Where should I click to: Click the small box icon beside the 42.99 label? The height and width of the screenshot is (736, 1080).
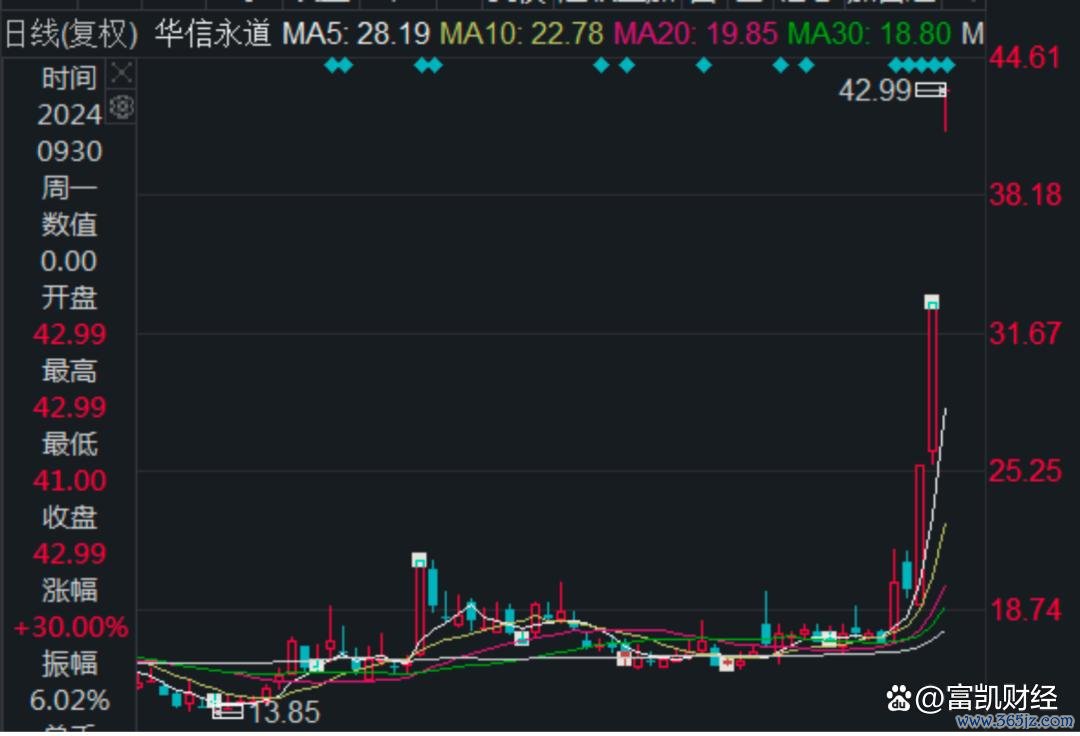click(x=931, y=91)
